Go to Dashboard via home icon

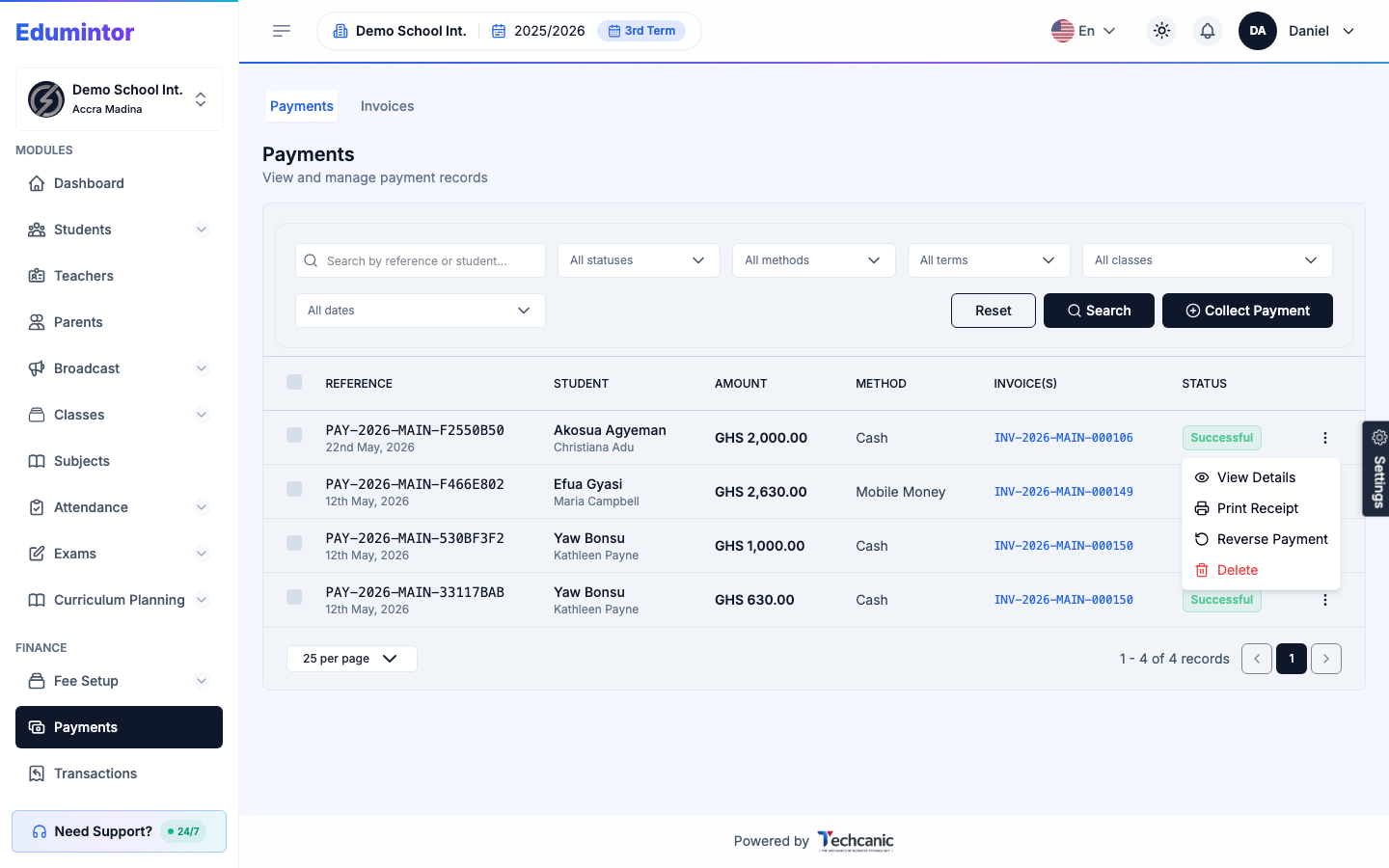pos(119,183)
